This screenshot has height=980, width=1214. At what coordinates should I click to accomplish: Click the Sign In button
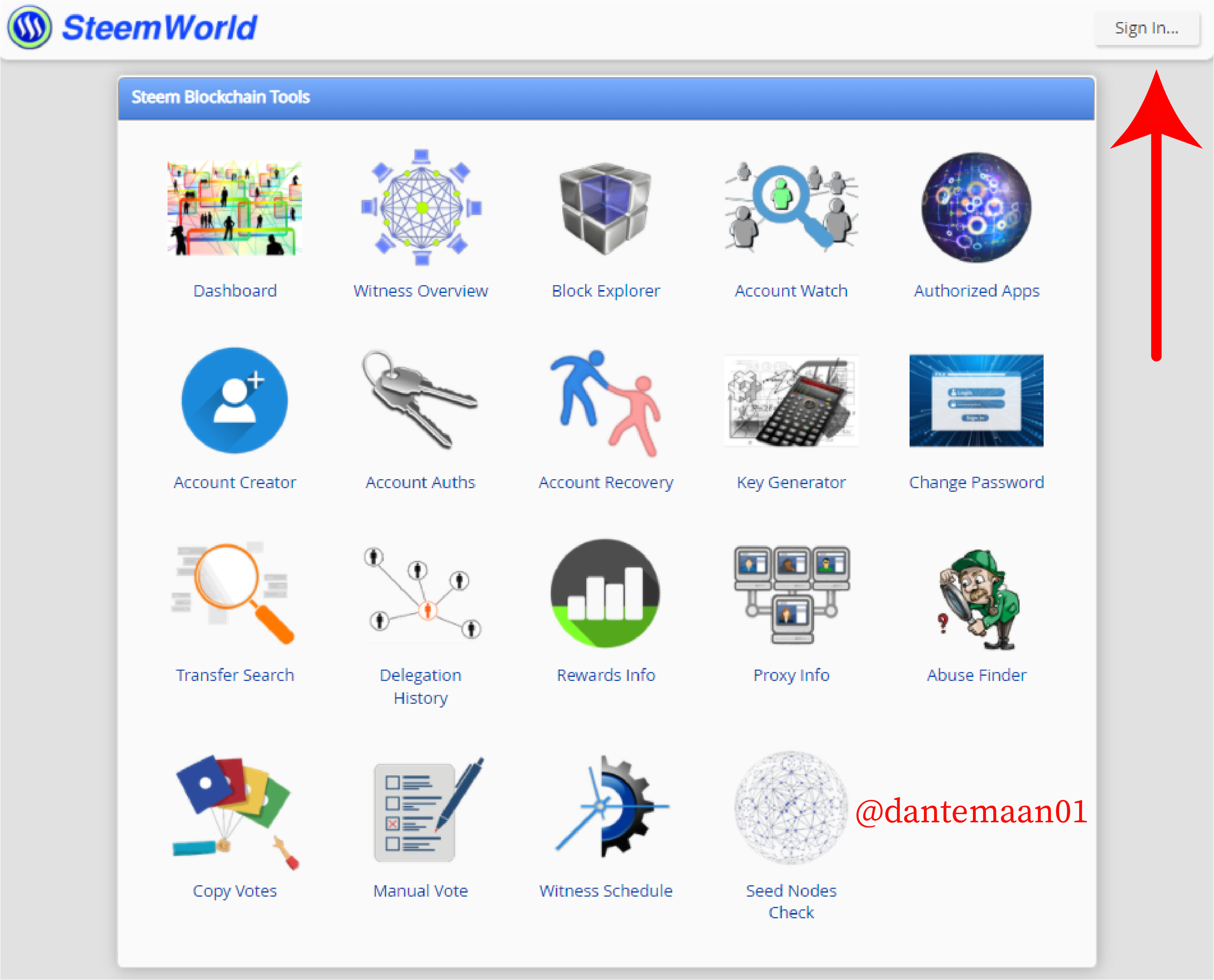[x=1147, y=28]
